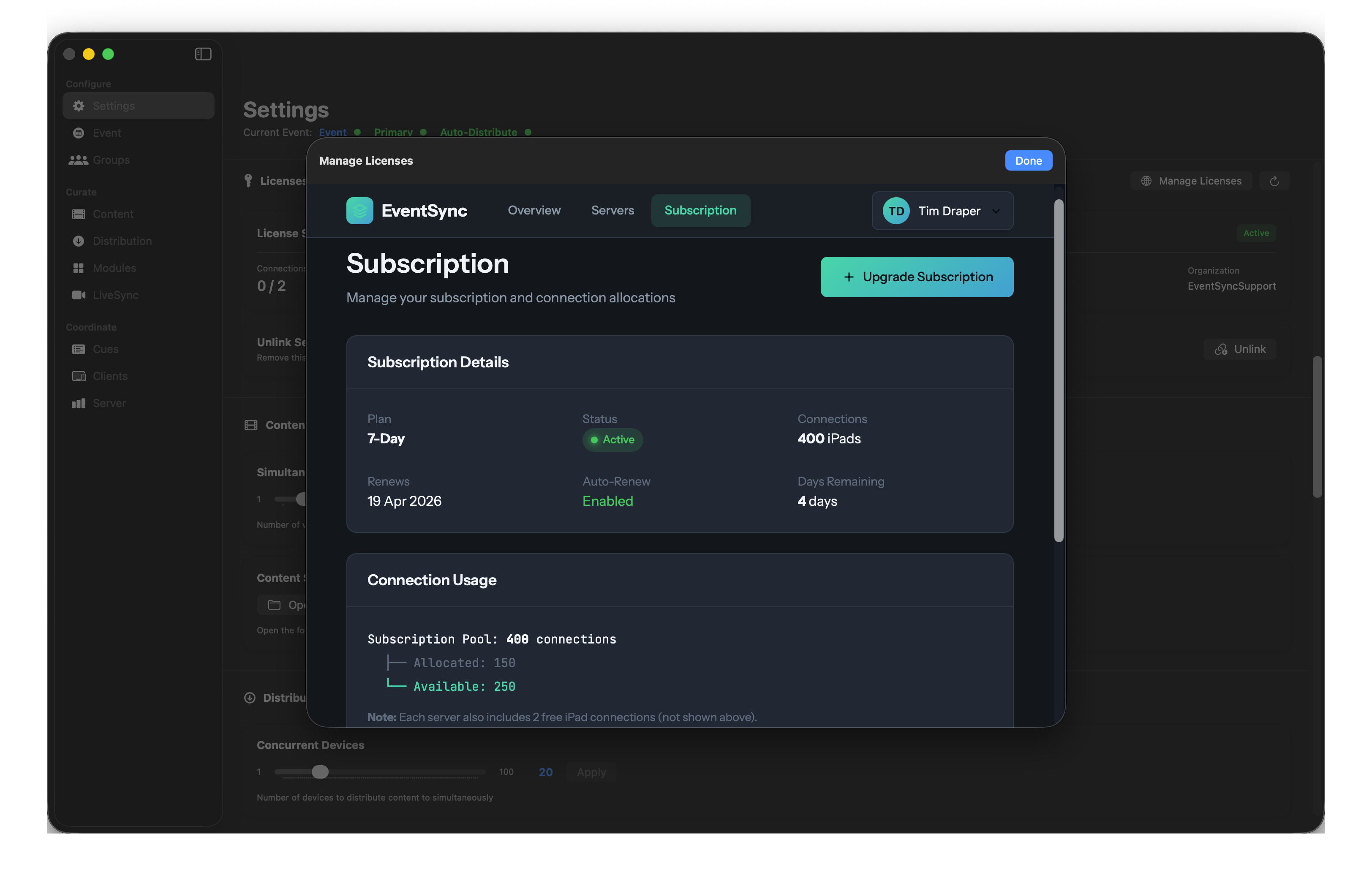Open Server in the sidebar
This screenshot has width=1372, height=896.
pos(139,403)
